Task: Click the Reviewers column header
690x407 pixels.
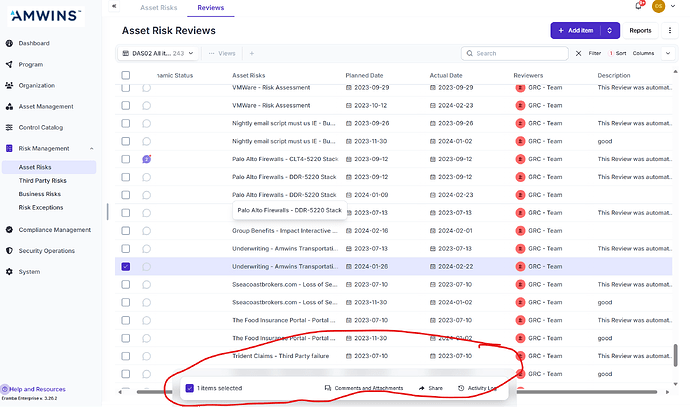Action: pos(528,75)
